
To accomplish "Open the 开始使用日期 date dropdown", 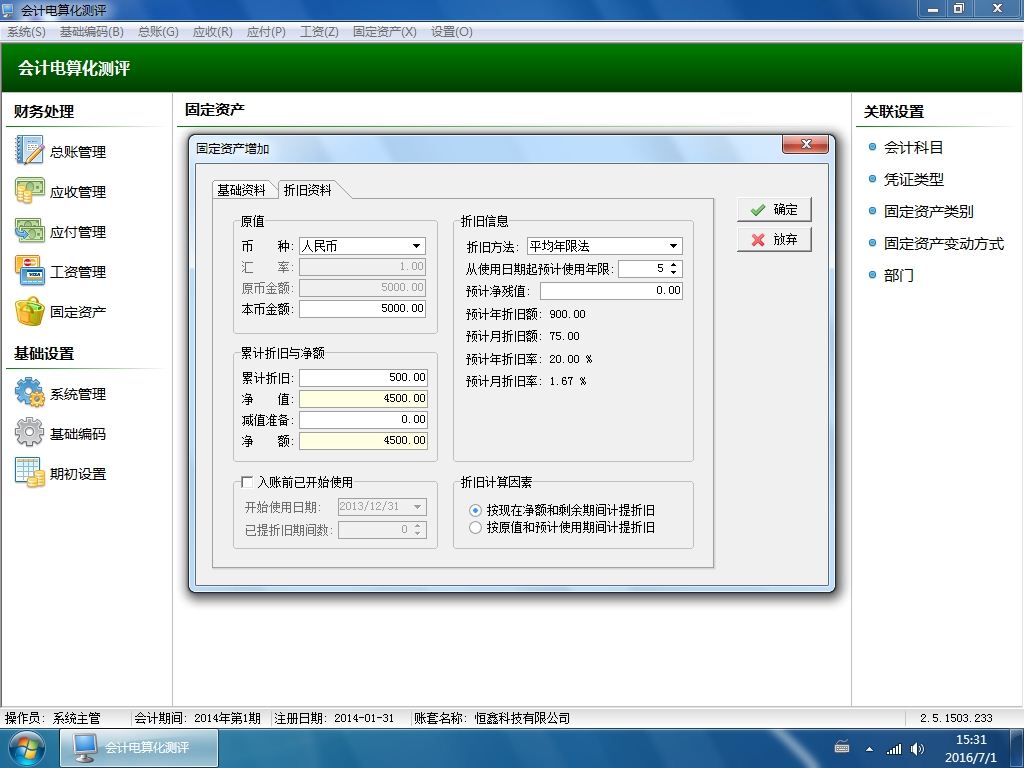I will point(417,507).
